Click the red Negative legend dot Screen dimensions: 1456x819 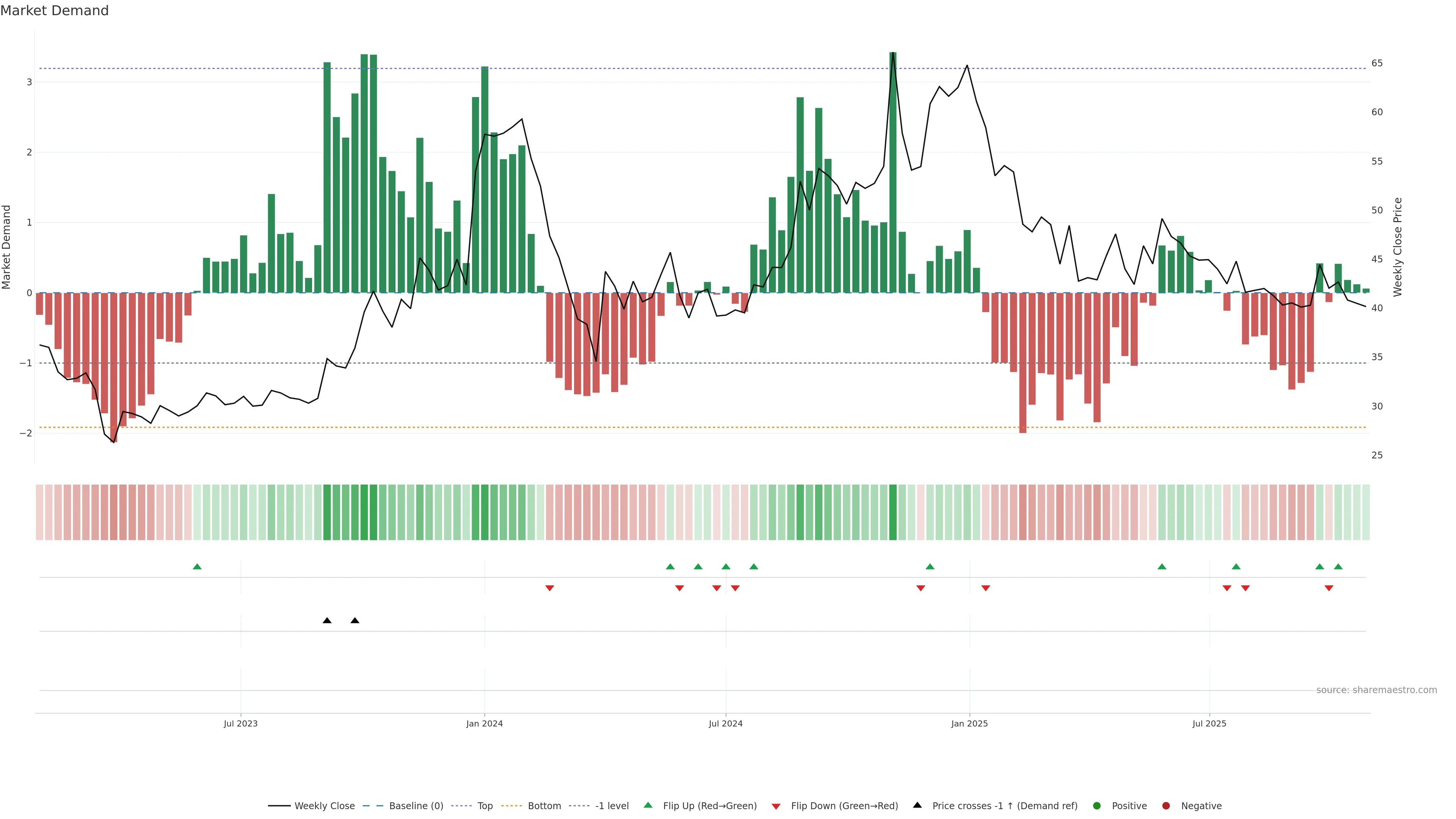point(1166,806)
